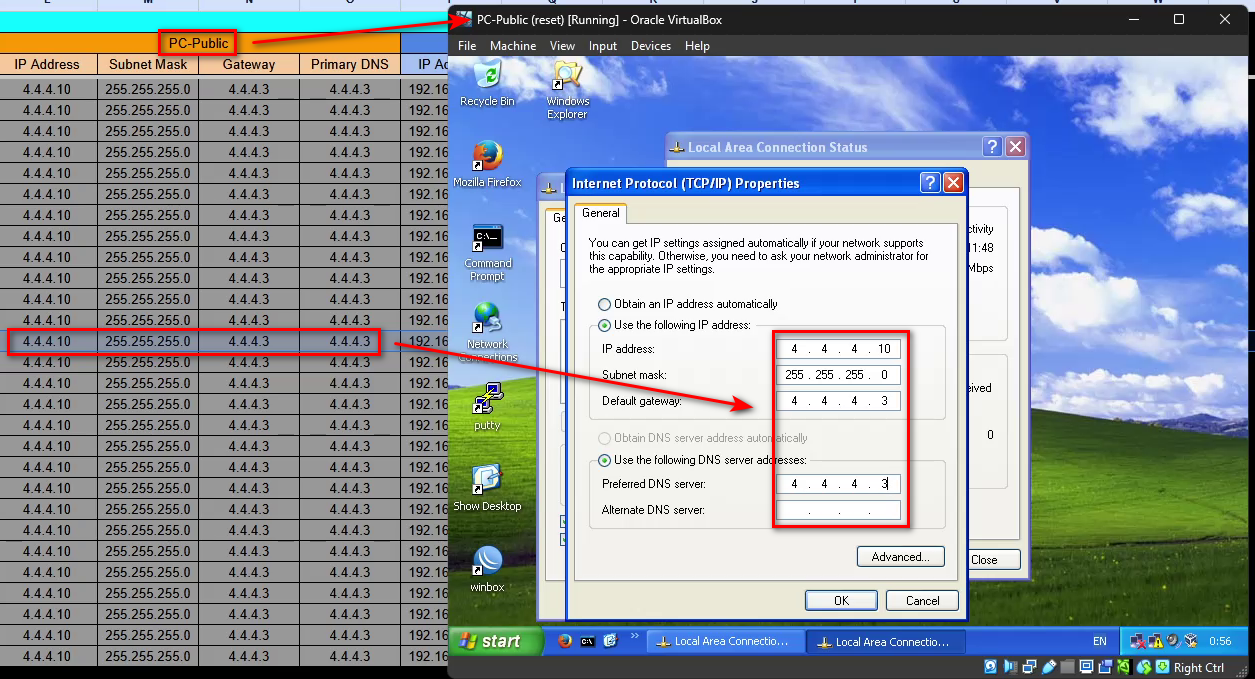Click the USB plug icon in VirtualBox status bar
Viewport: 1255px width, 679px height.
1049,667
